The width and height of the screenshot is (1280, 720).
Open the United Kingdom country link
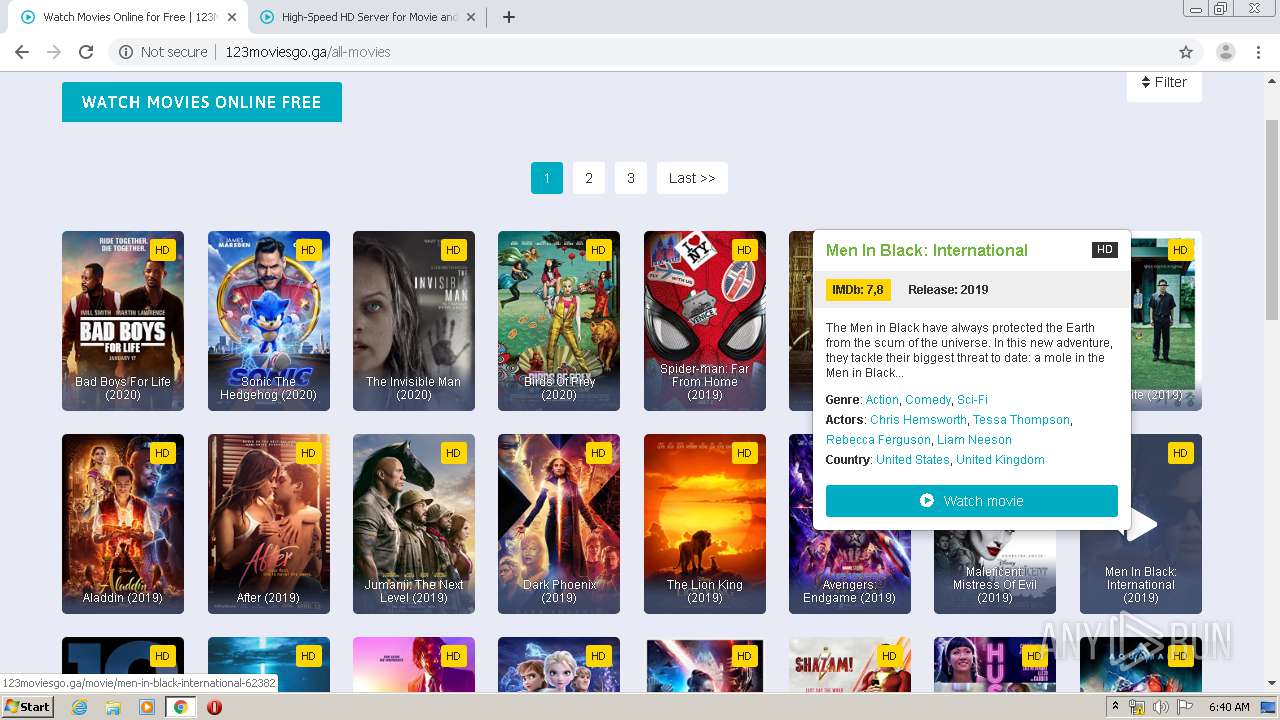1000,460
